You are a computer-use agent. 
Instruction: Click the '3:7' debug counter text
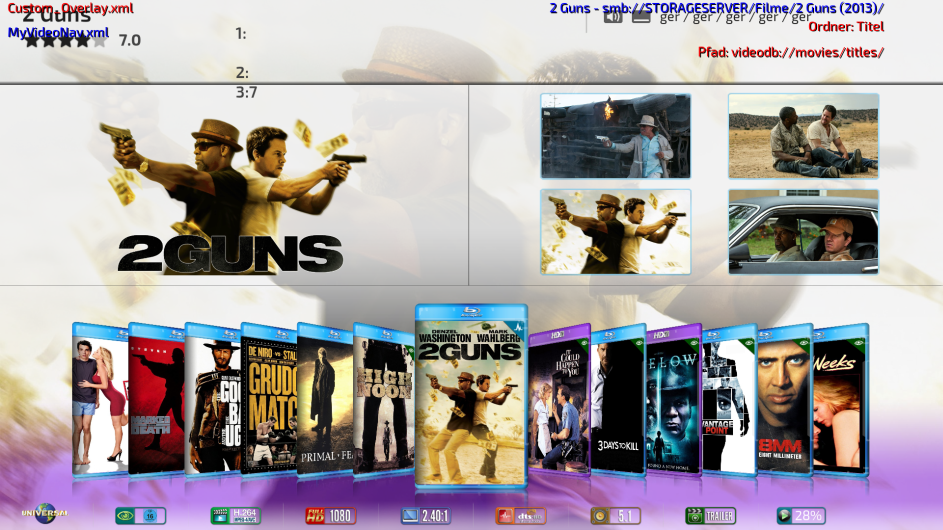(246, 92)
